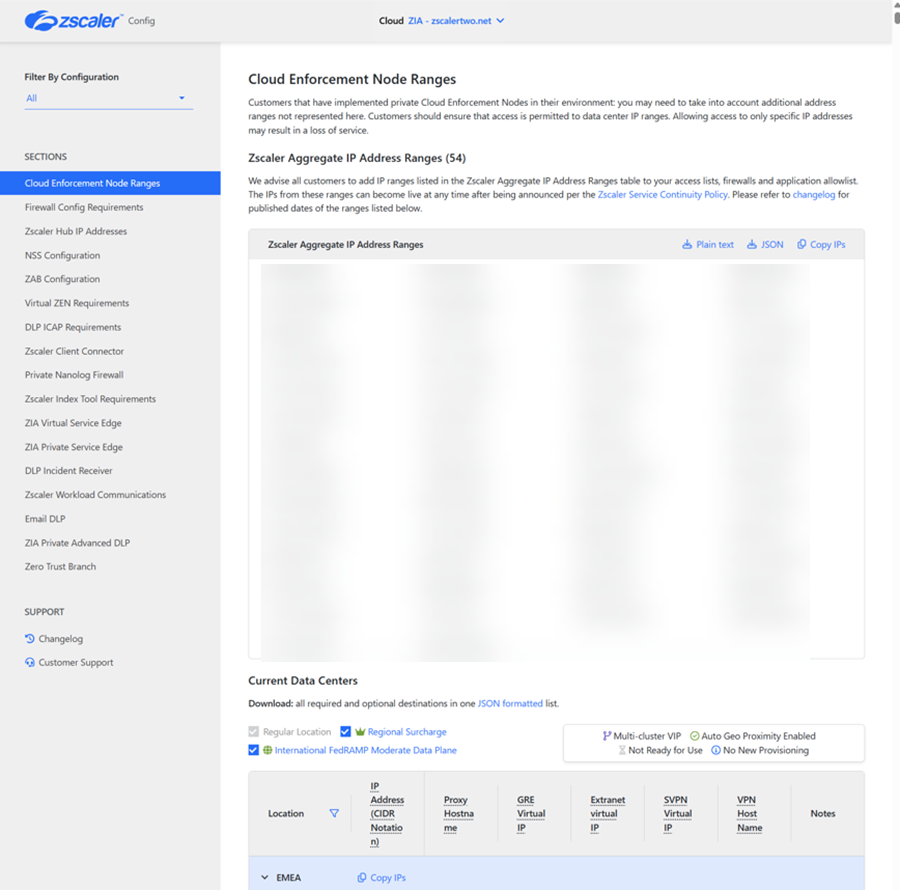Click the Regional Surcharge crown icon

click(x=360, y=732)
